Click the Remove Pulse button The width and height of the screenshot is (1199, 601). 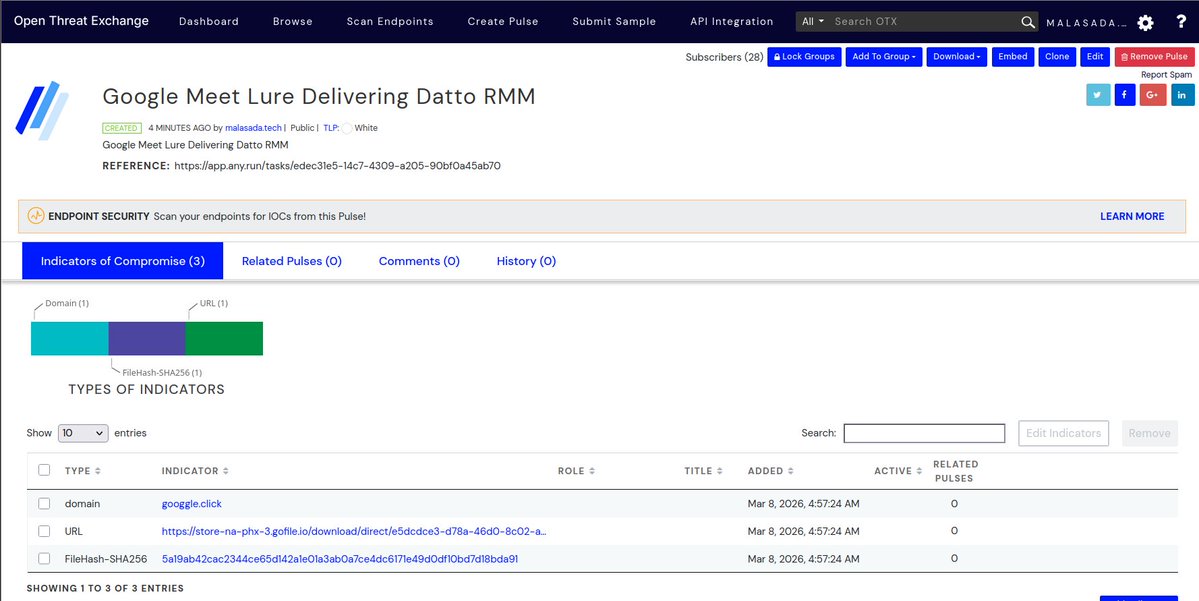[x=1155, y=57]
